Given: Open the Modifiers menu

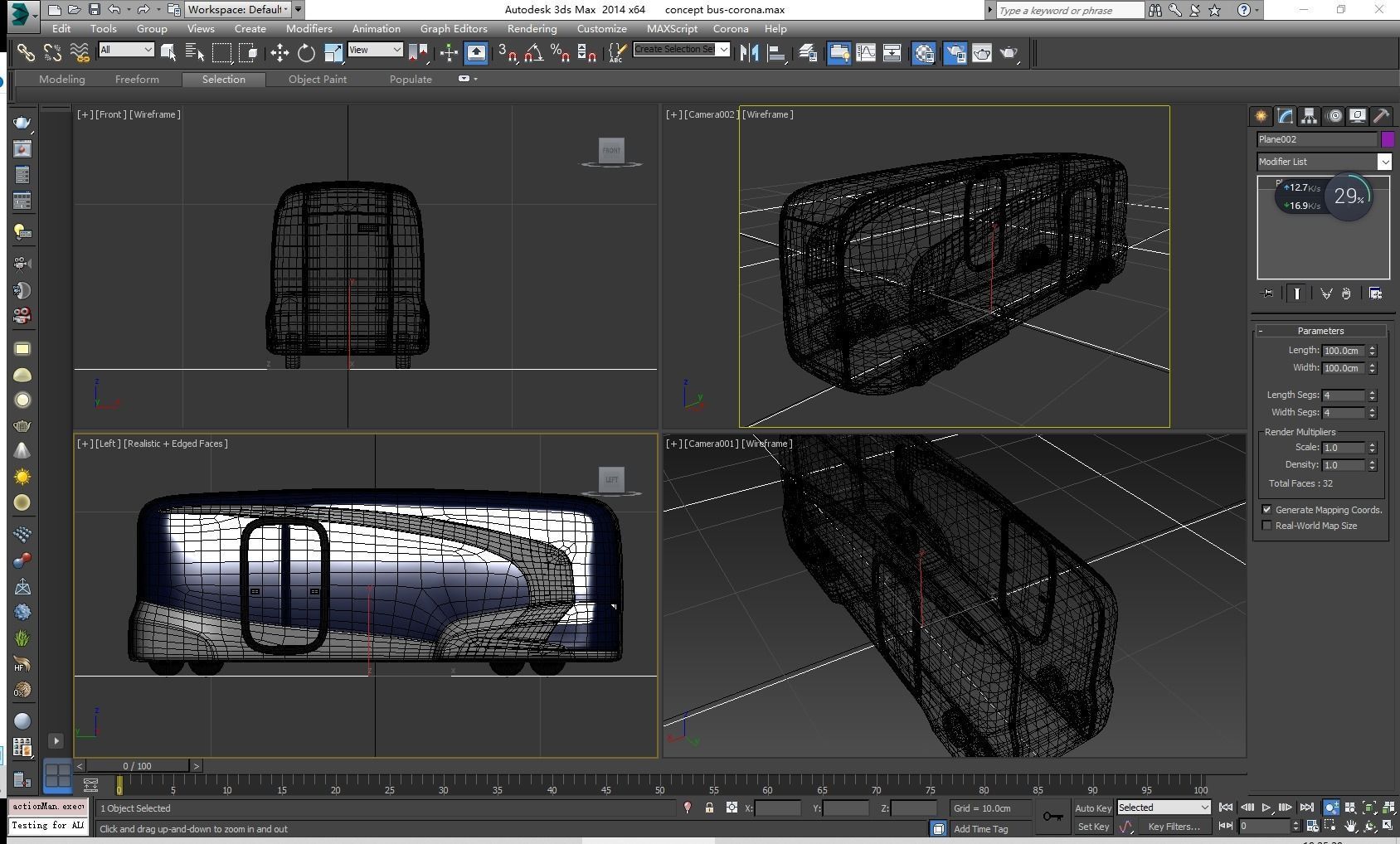Looking at the screenshot, I should [x=309, y=28].
